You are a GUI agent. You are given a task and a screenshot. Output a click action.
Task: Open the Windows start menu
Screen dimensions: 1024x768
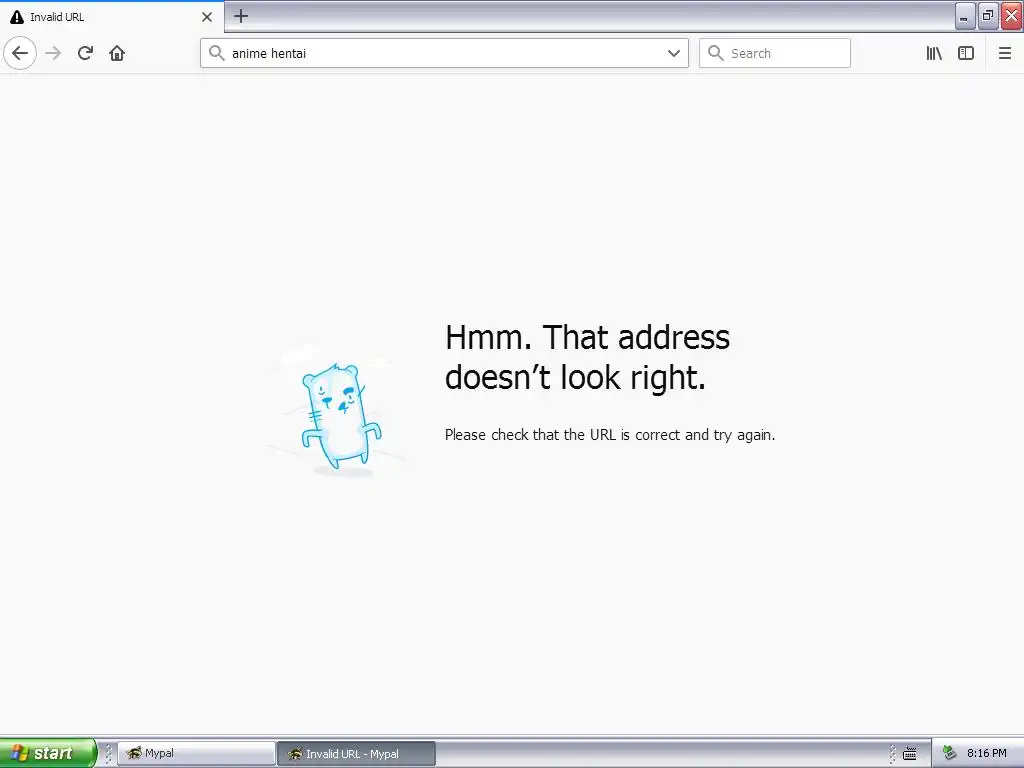[48, 753]
